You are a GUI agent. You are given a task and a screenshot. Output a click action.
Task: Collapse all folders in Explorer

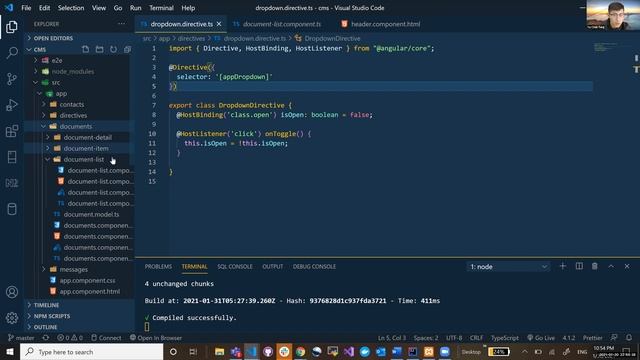tap(127, 49)
